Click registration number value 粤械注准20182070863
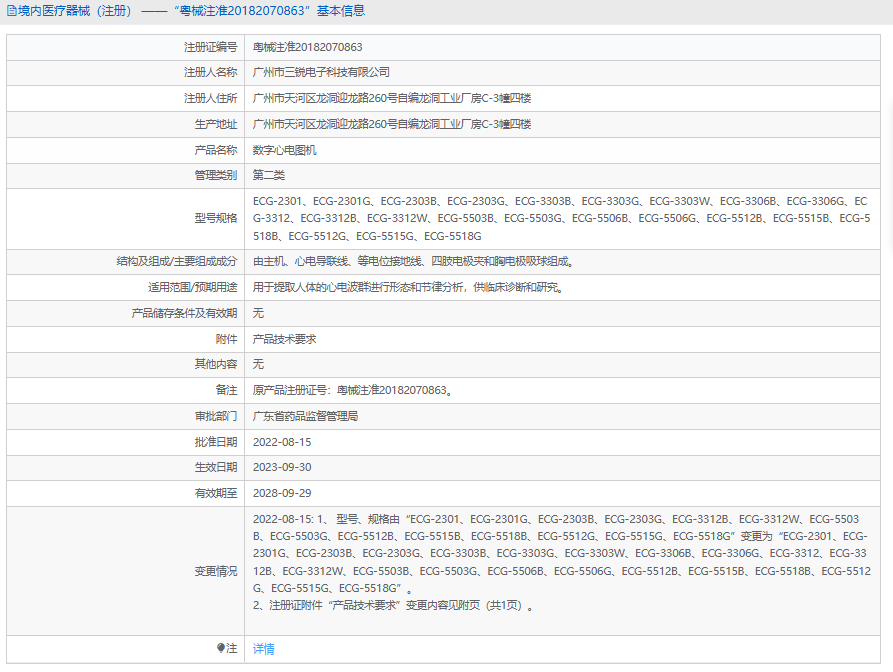Screen dimensions: 893x672 pyautogui.click(x=308, y=47)
